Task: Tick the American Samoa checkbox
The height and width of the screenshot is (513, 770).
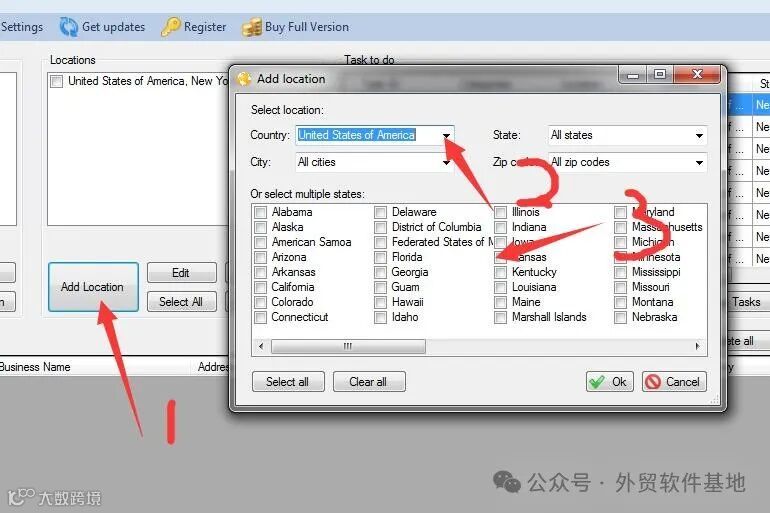Action: click(x=260, y=242)
